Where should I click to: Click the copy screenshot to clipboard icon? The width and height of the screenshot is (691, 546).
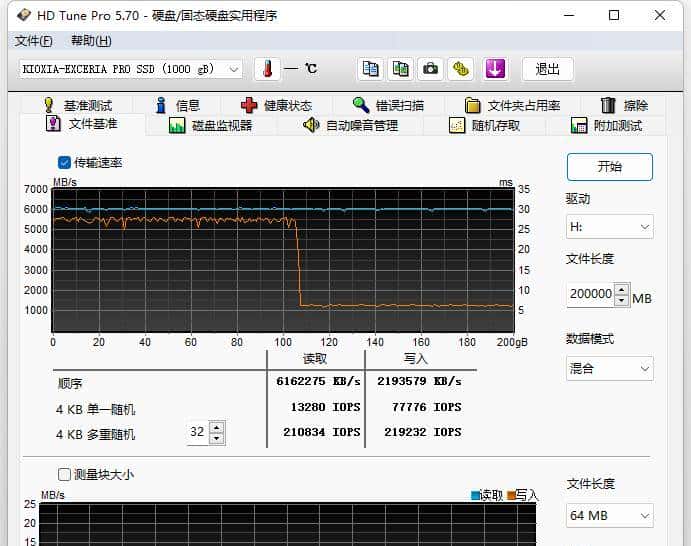click(400, 69)
